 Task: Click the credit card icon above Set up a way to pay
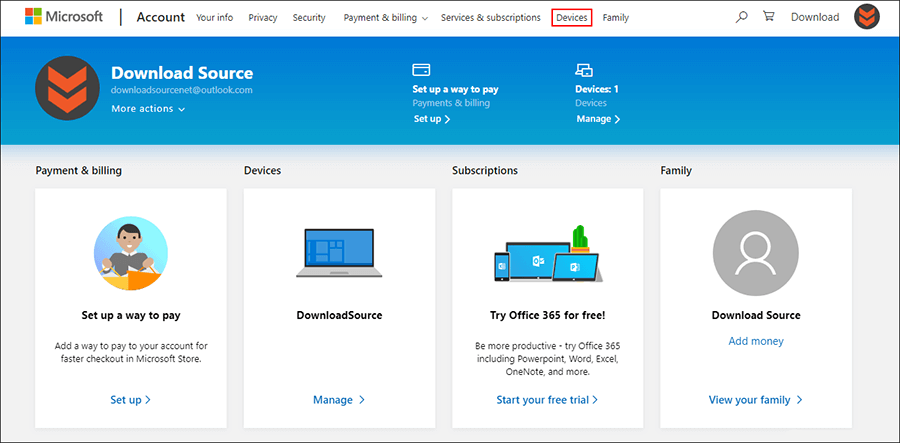421,70
